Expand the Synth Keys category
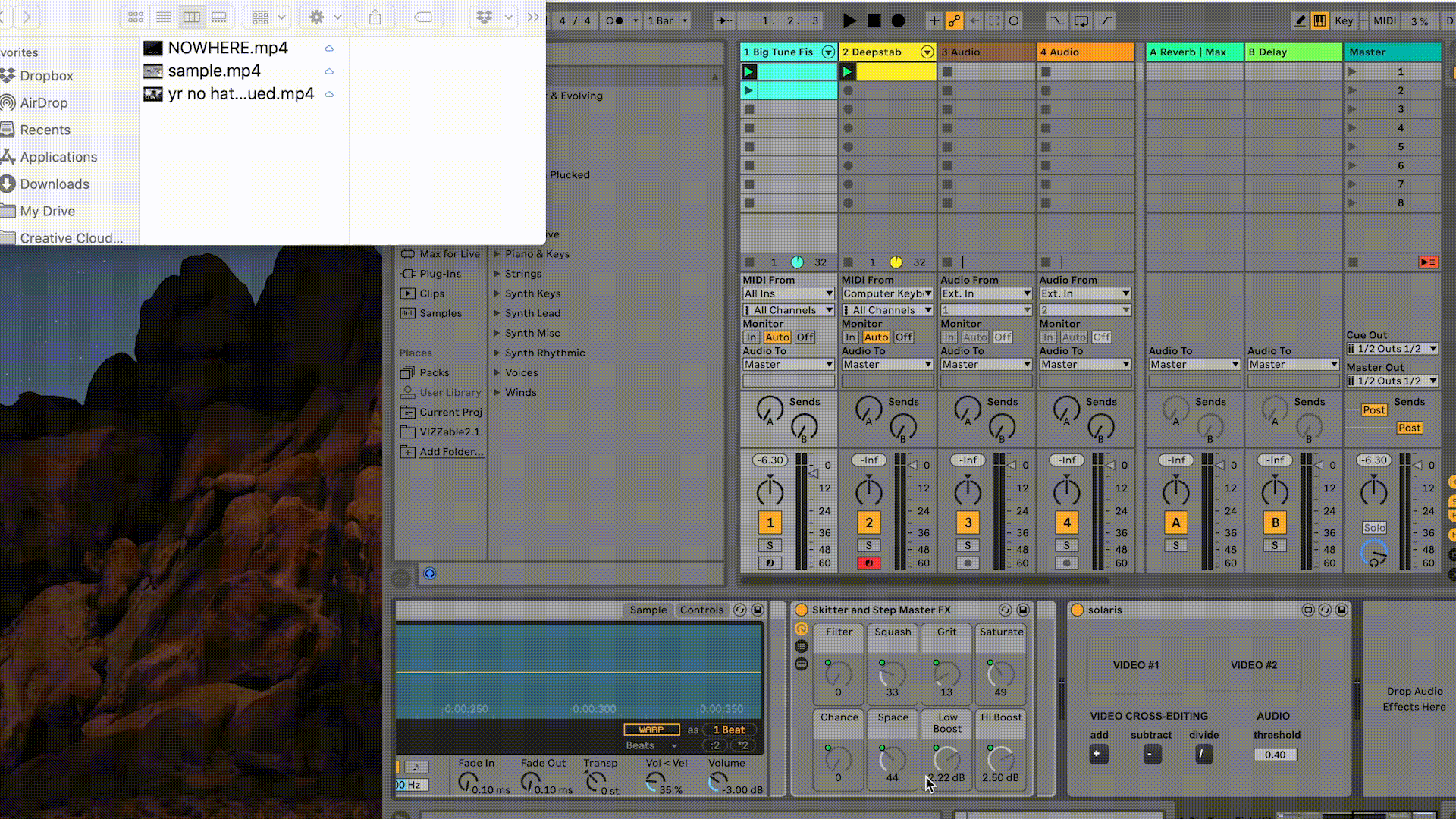 point(497,293)
